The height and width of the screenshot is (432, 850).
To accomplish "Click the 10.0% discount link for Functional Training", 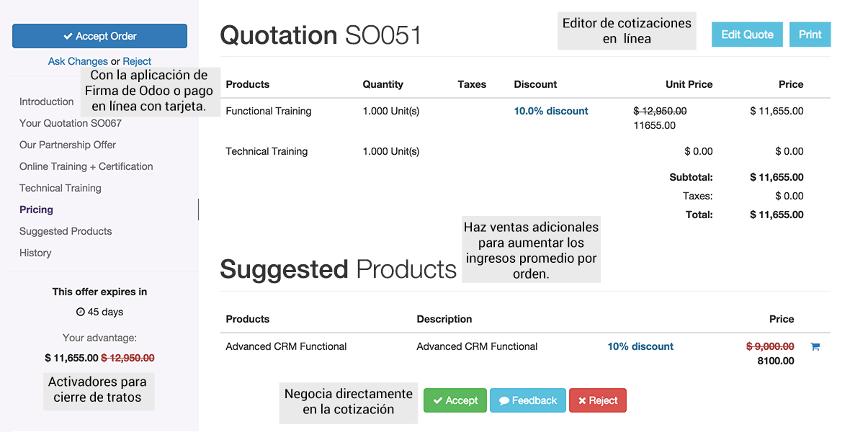I will pyautogui.click(x=551, y=111).
